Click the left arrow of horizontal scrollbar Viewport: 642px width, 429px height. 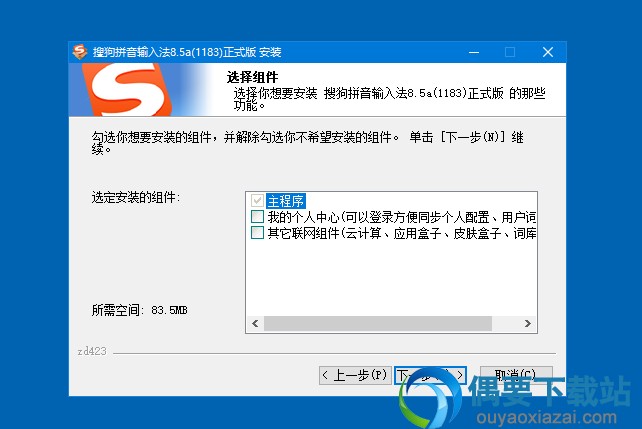pos(255,323)
